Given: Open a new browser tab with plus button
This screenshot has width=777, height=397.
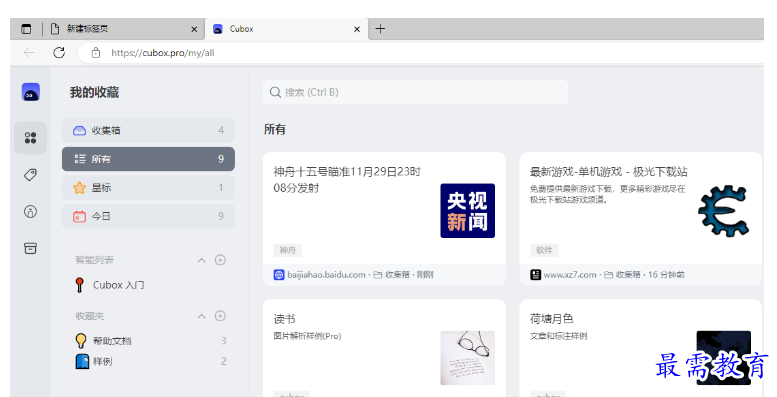Looking at the screenshot, I should (380, 29).
